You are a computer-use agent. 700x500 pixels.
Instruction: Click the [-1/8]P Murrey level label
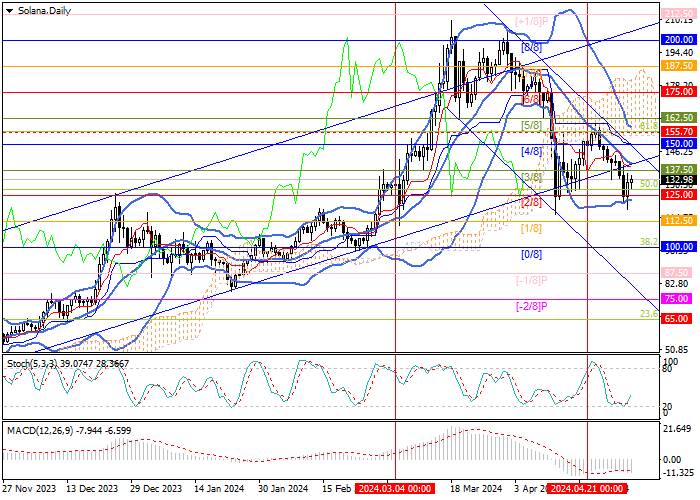(531, 280)
